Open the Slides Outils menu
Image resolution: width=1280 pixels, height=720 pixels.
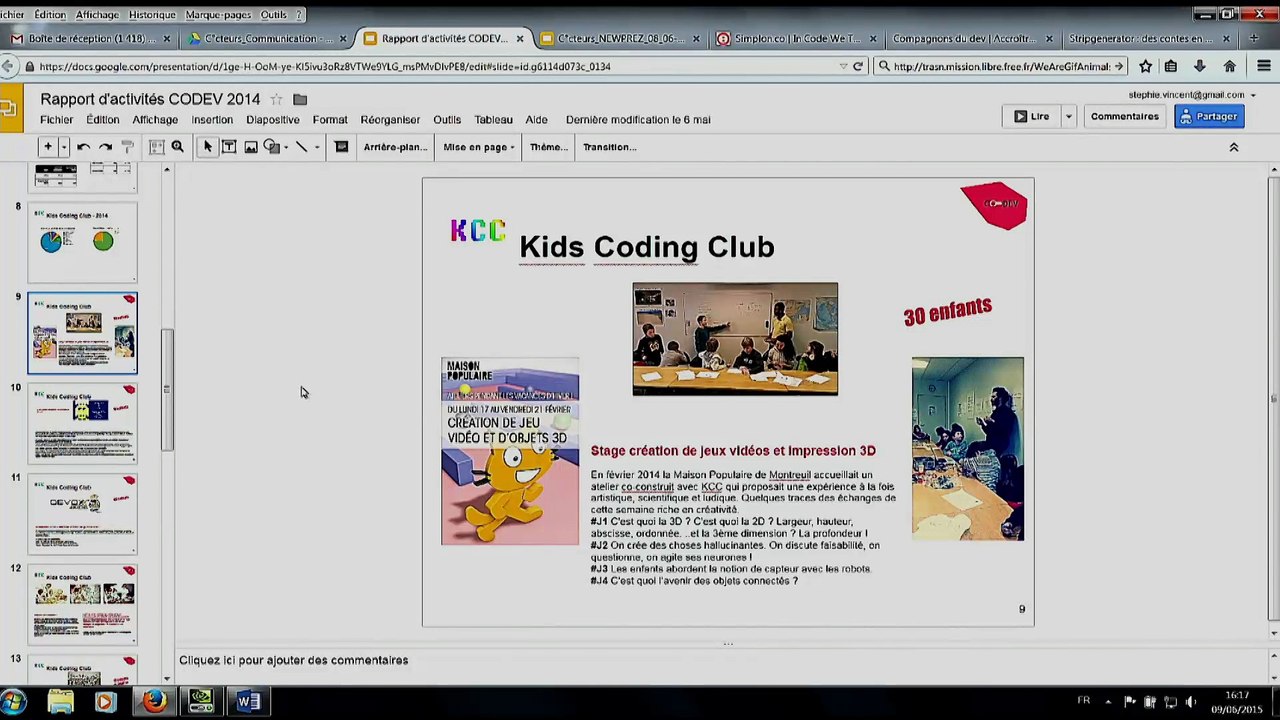[x=447, y=120]
